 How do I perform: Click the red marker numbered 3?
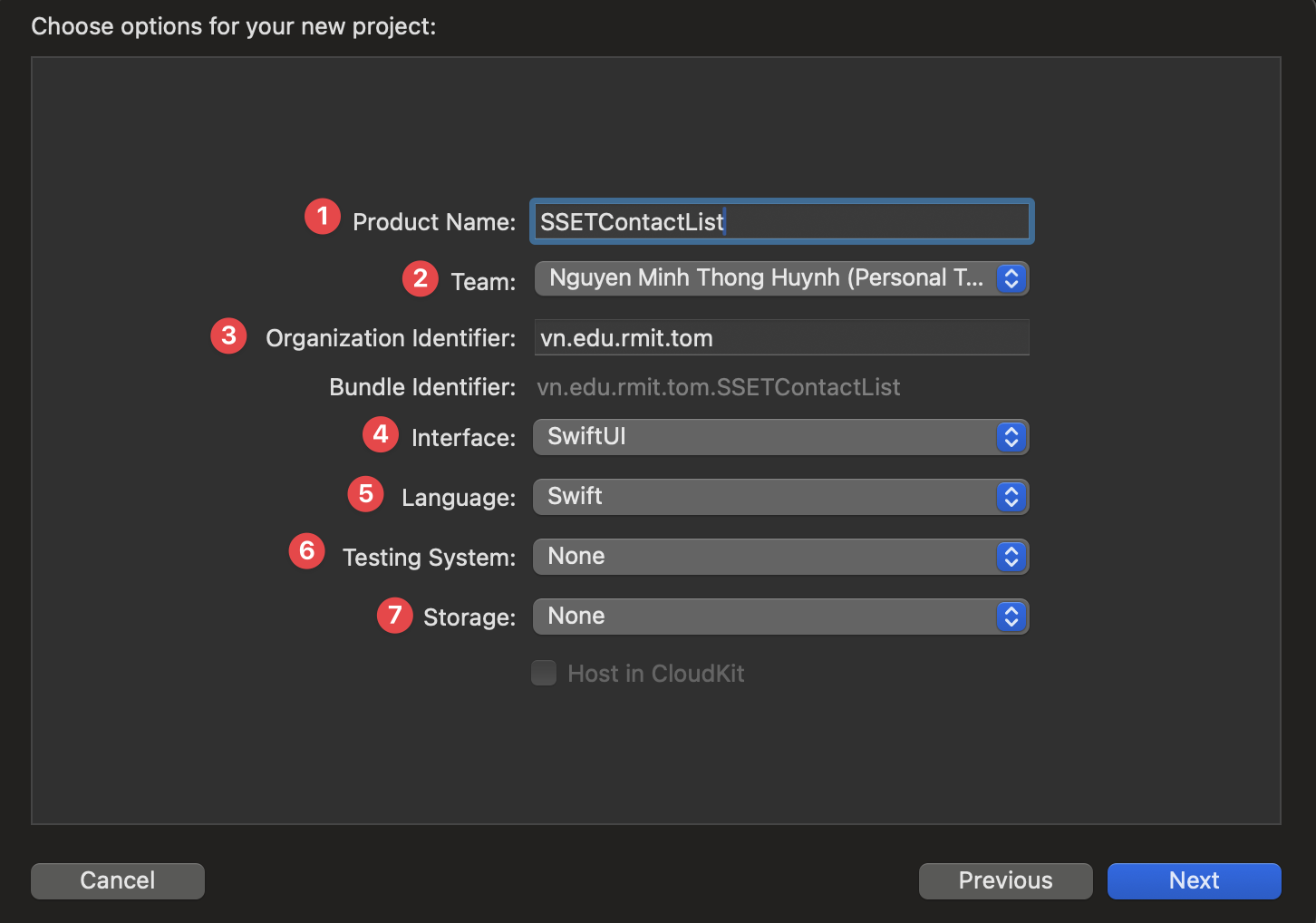228,335
